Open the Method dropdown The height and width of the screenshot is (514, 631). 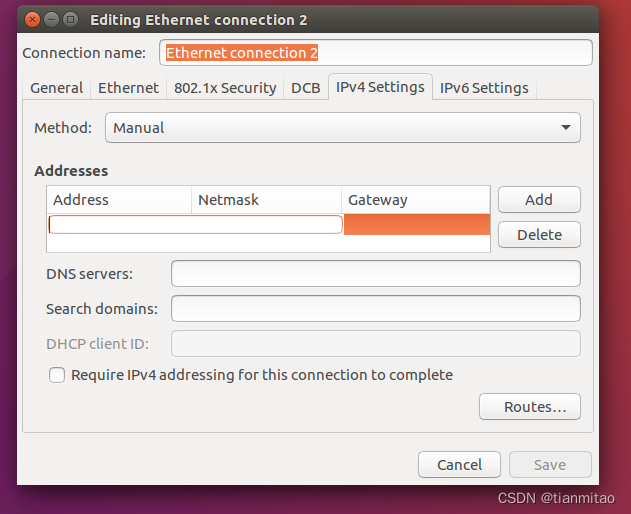tap(342, 128)
